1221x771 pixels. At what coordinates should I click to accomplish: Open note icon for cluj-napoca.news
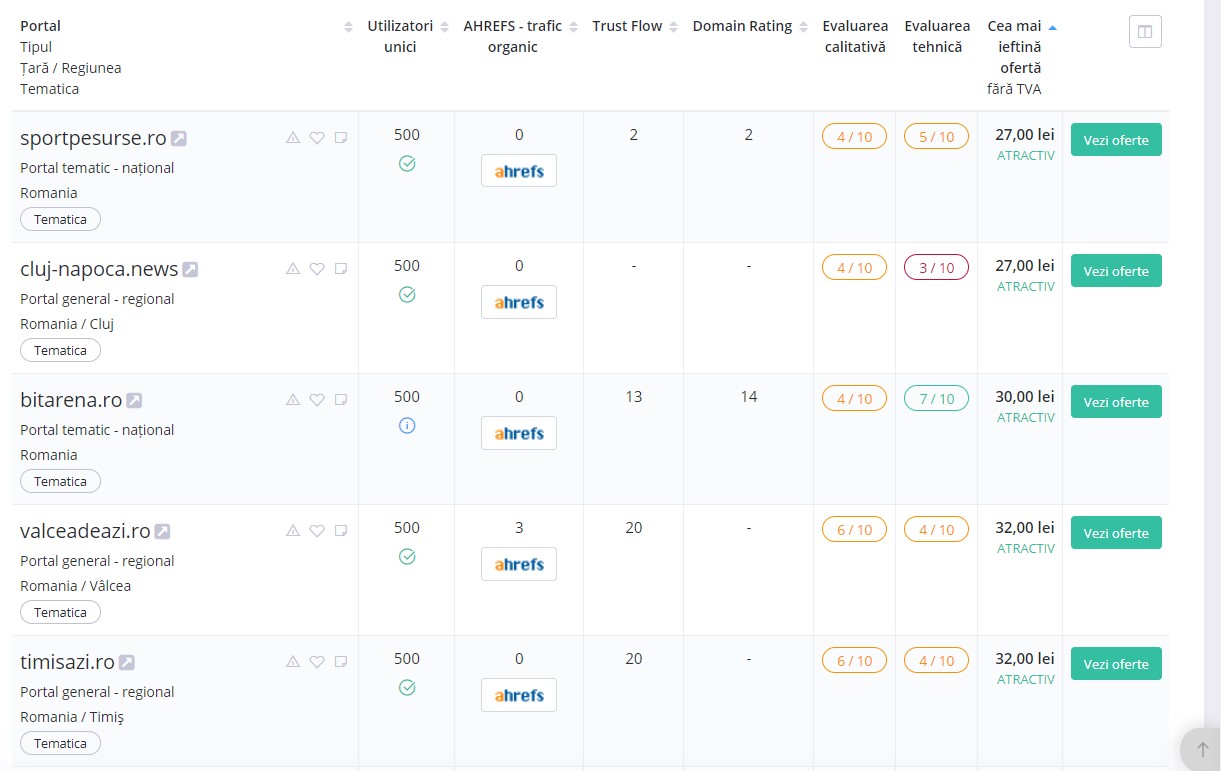click(341, 269)
